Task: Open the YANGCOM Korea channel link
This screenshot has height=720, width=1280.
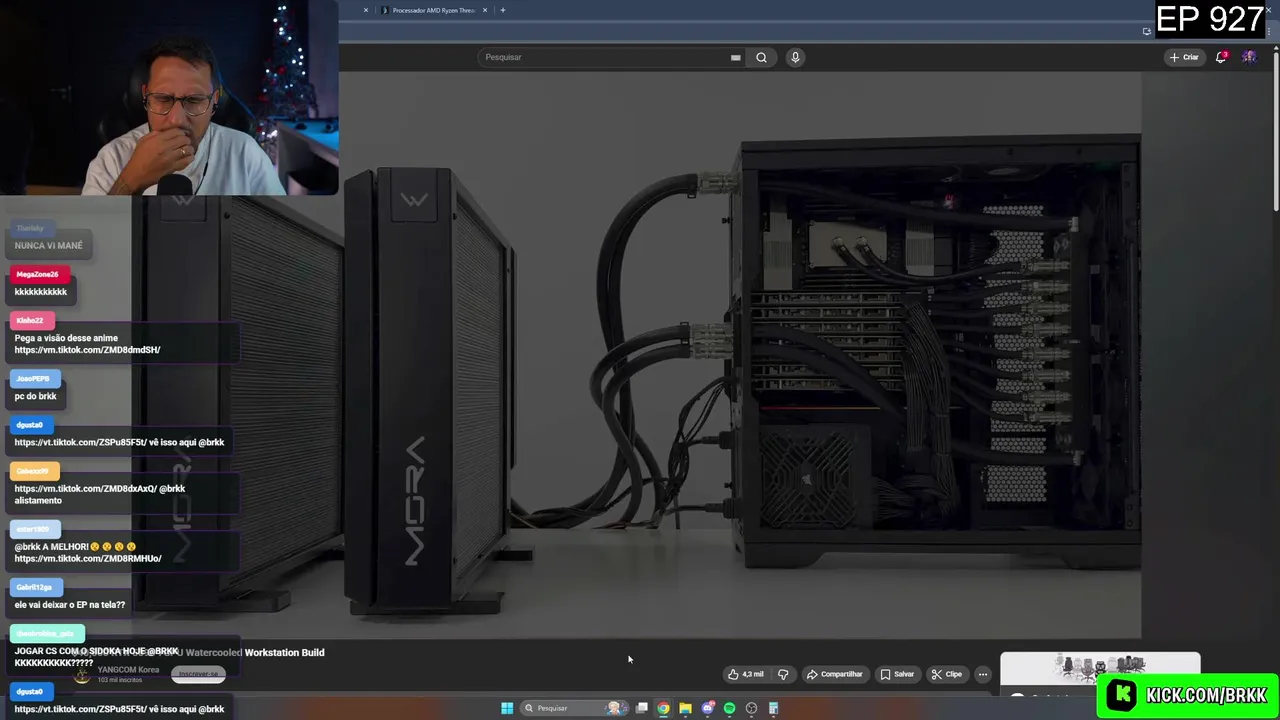Action: (x=128, y=670)
